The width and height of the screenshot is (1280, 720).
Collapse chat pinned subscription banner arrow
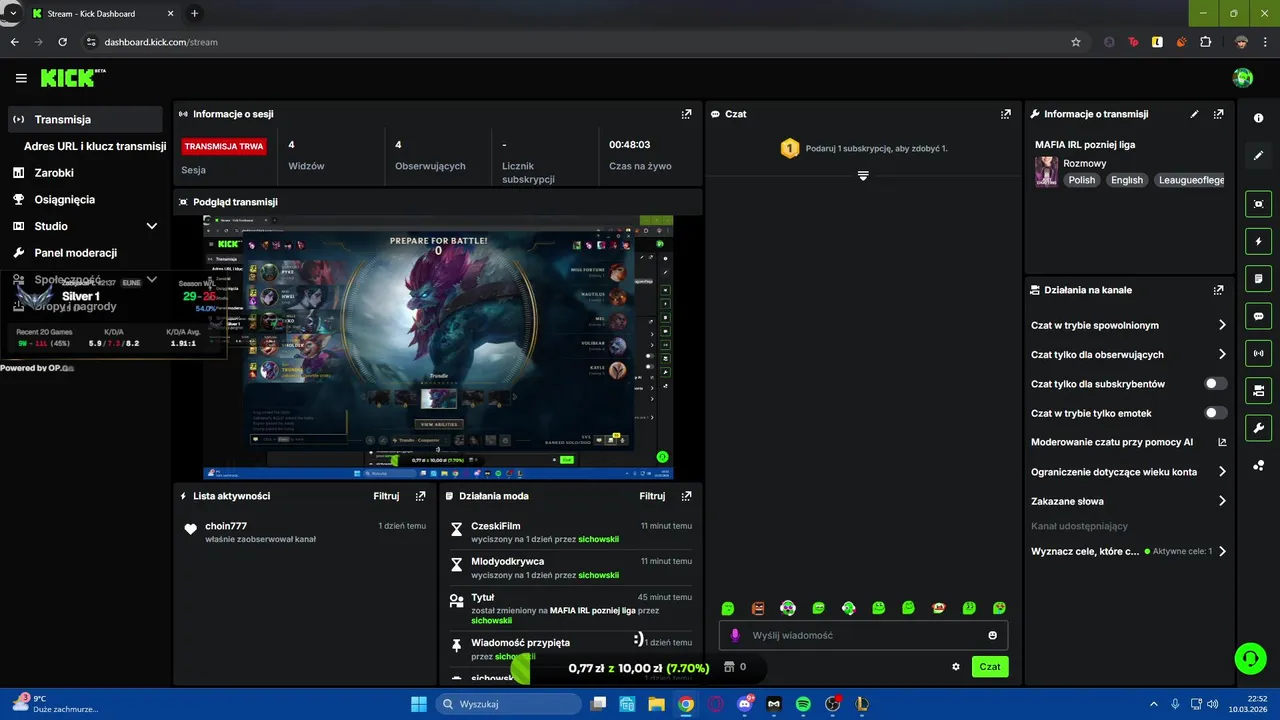pyautogui.click(x=863, y=176)
